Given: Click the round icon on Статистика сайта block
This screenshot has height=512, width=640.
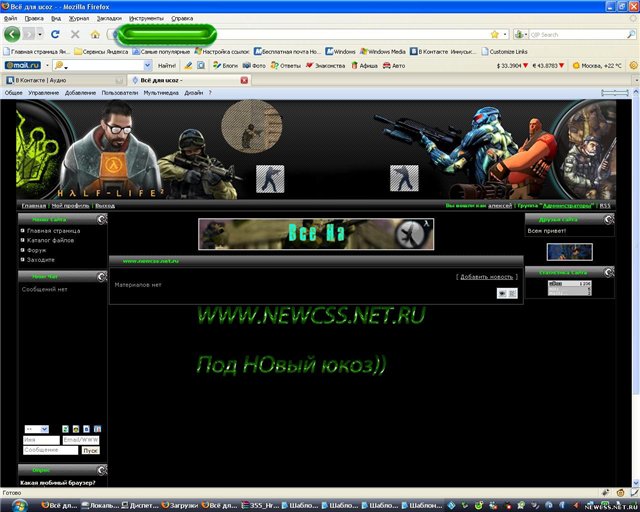Looking at the screenshot, I should tap(609, 272).
